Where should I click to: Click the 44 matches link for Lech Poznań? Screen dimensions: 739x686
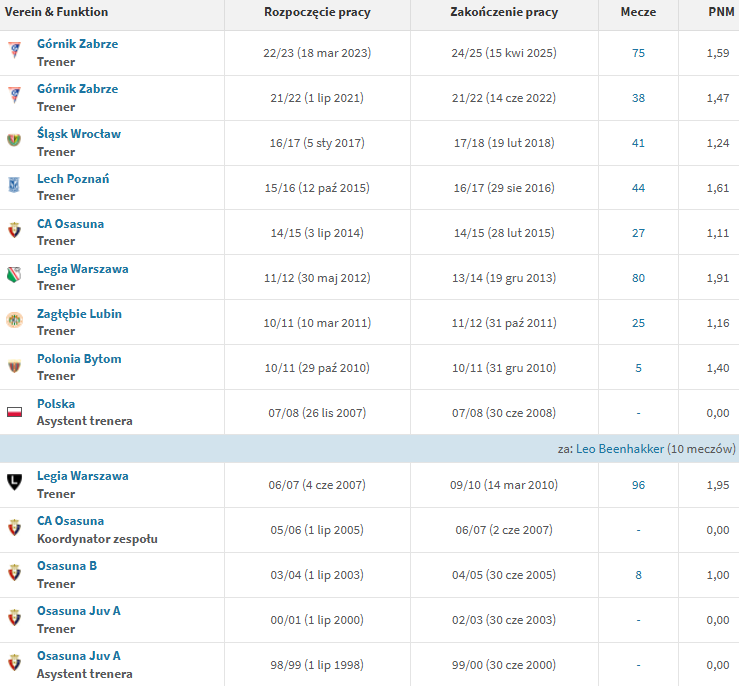click(638, 188)
